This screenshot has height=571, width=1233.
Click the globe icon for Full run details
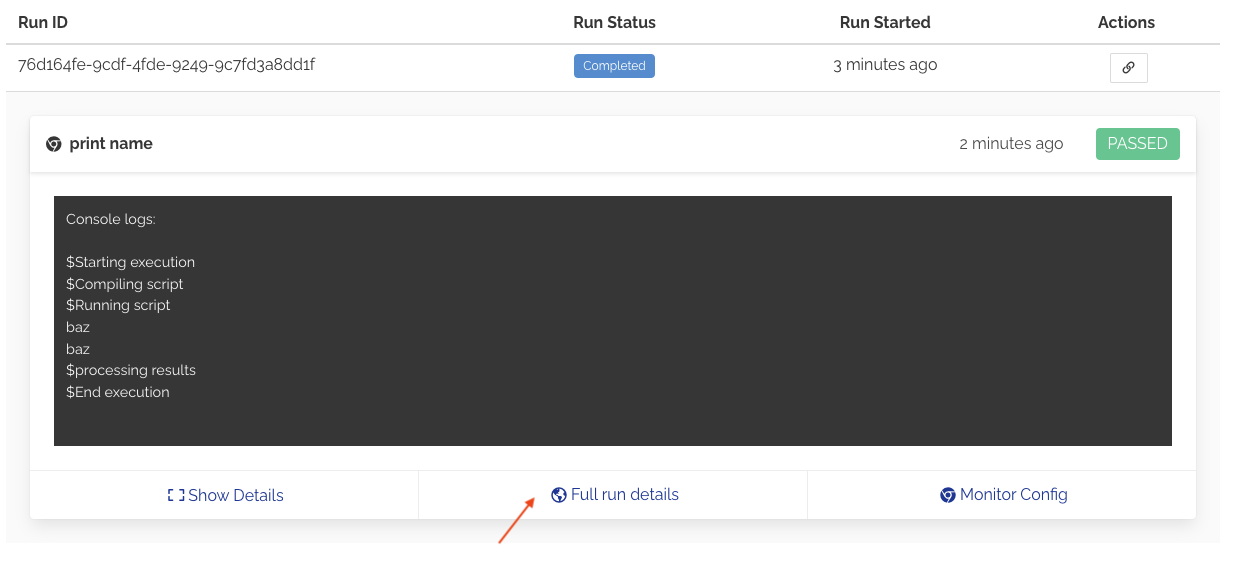click(x=559, y=495)
